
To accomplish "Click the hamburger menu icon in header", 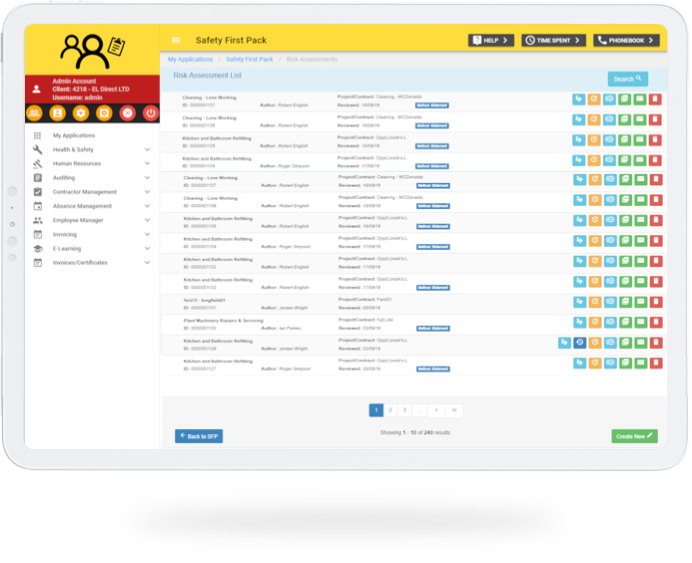I will tap(176, 41).
